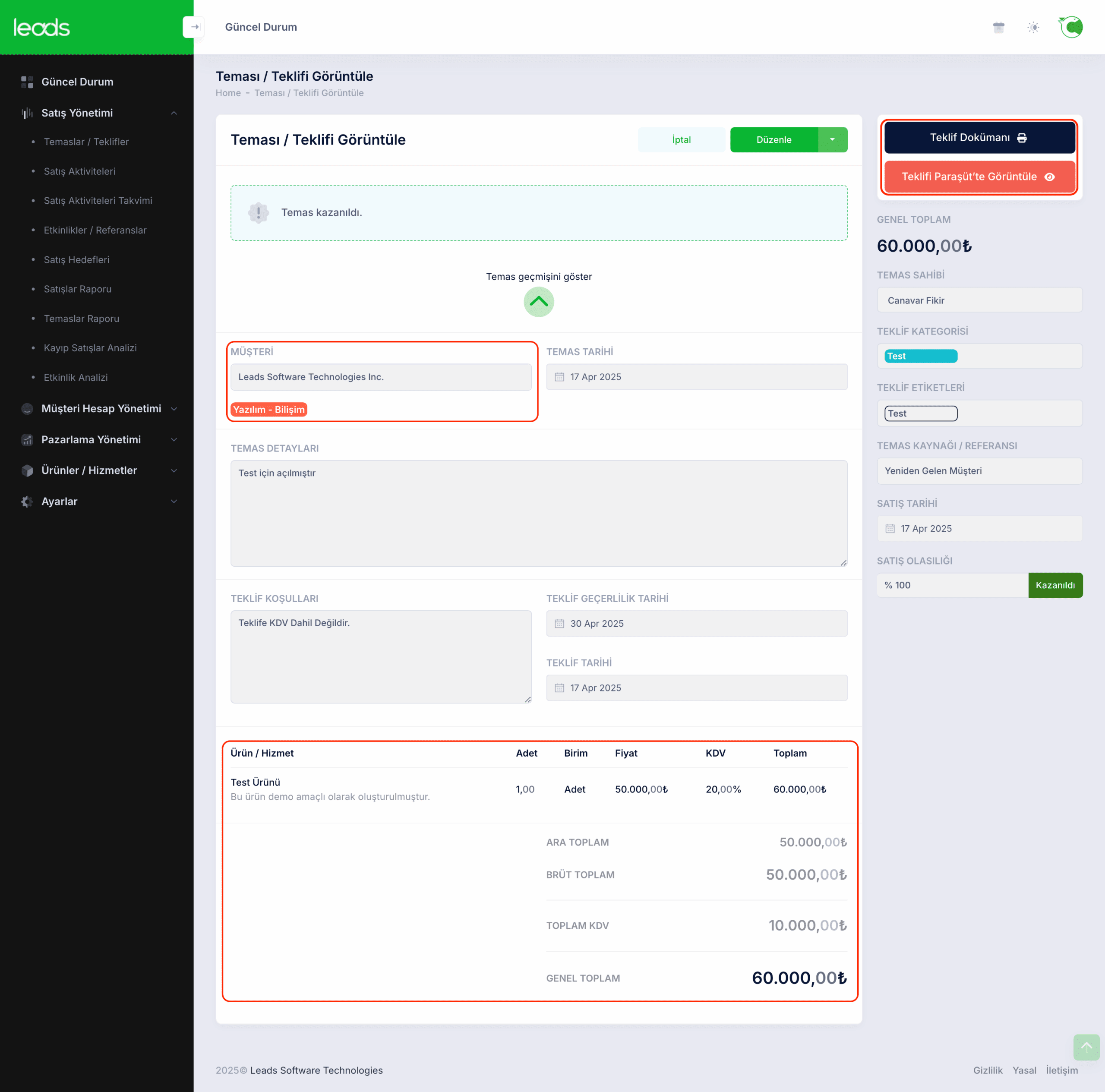Open the Yasal footer link
Viewport: 1105px width, 1092px height.
[x=1024, y=1070]
